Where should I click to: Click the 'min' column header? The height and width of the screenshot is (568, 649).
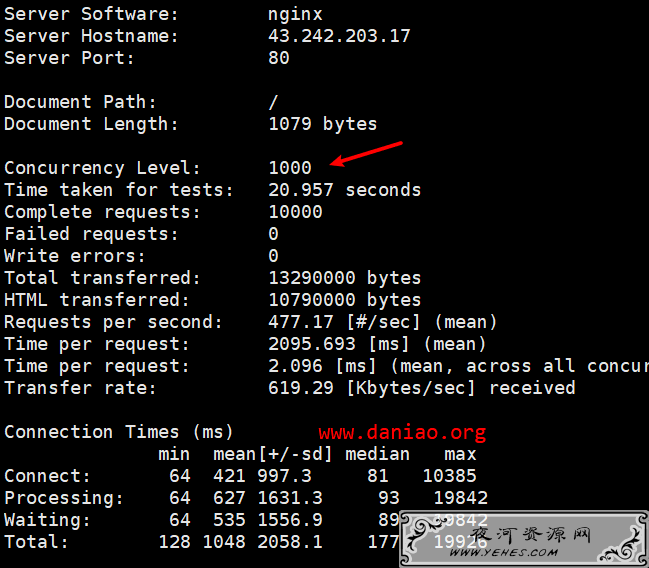tap(174, 454)
